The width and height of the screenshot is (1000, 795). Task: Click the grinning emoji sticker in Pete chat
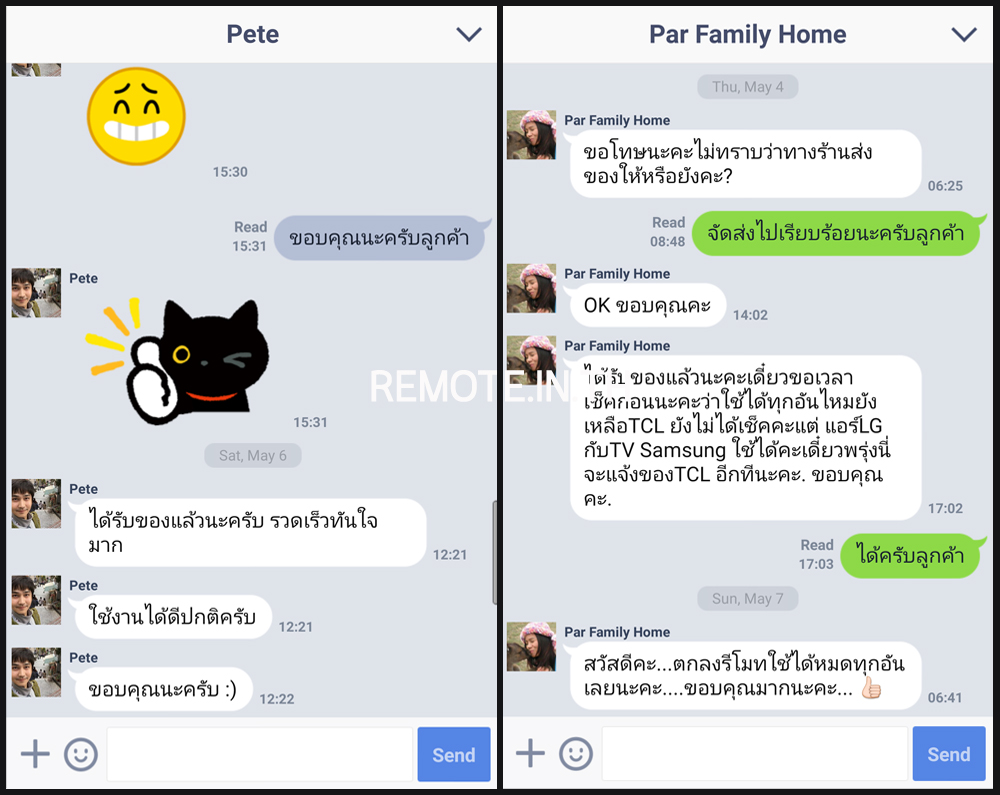pos(136,116)
